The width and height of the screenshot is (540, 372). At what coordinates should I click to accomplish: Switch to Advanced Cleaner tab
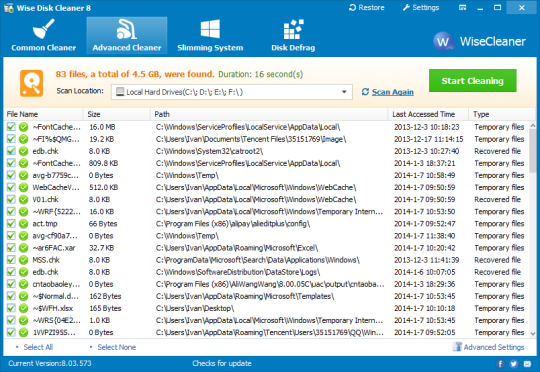(127, 35)
